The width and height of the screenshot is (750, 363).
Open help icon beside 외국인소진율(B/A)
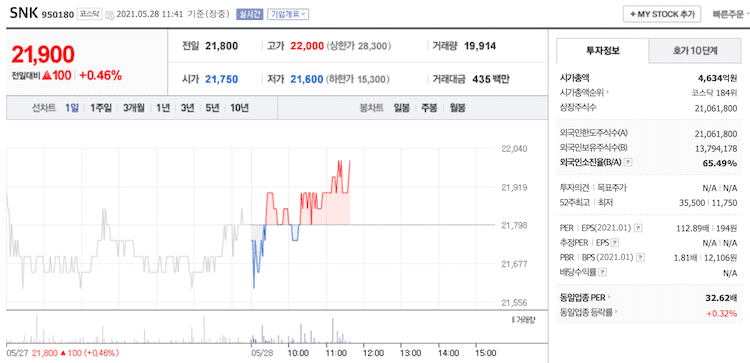(x=628, y=163)
